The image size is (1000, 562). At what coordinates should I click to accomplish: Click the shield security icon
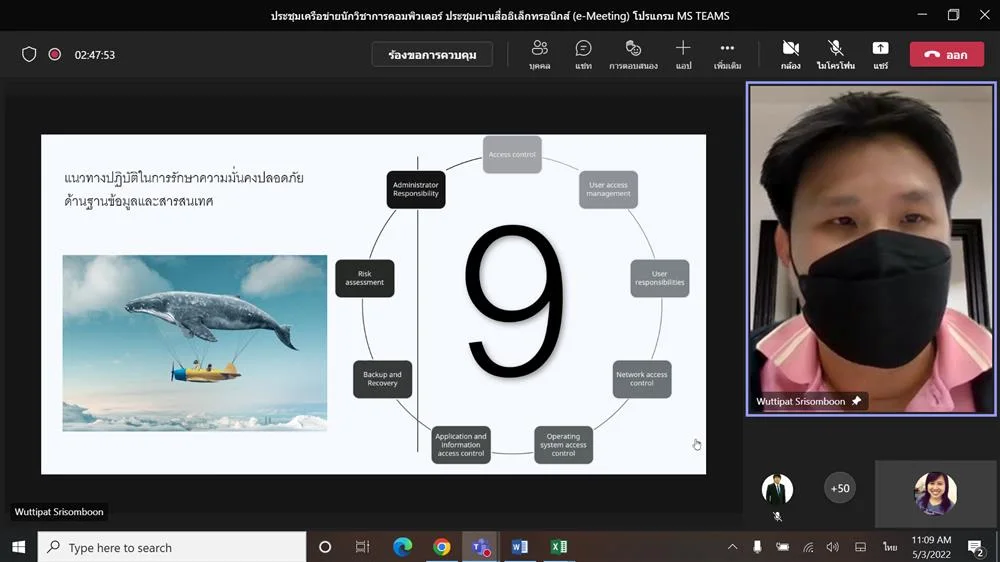coord(29,55)
